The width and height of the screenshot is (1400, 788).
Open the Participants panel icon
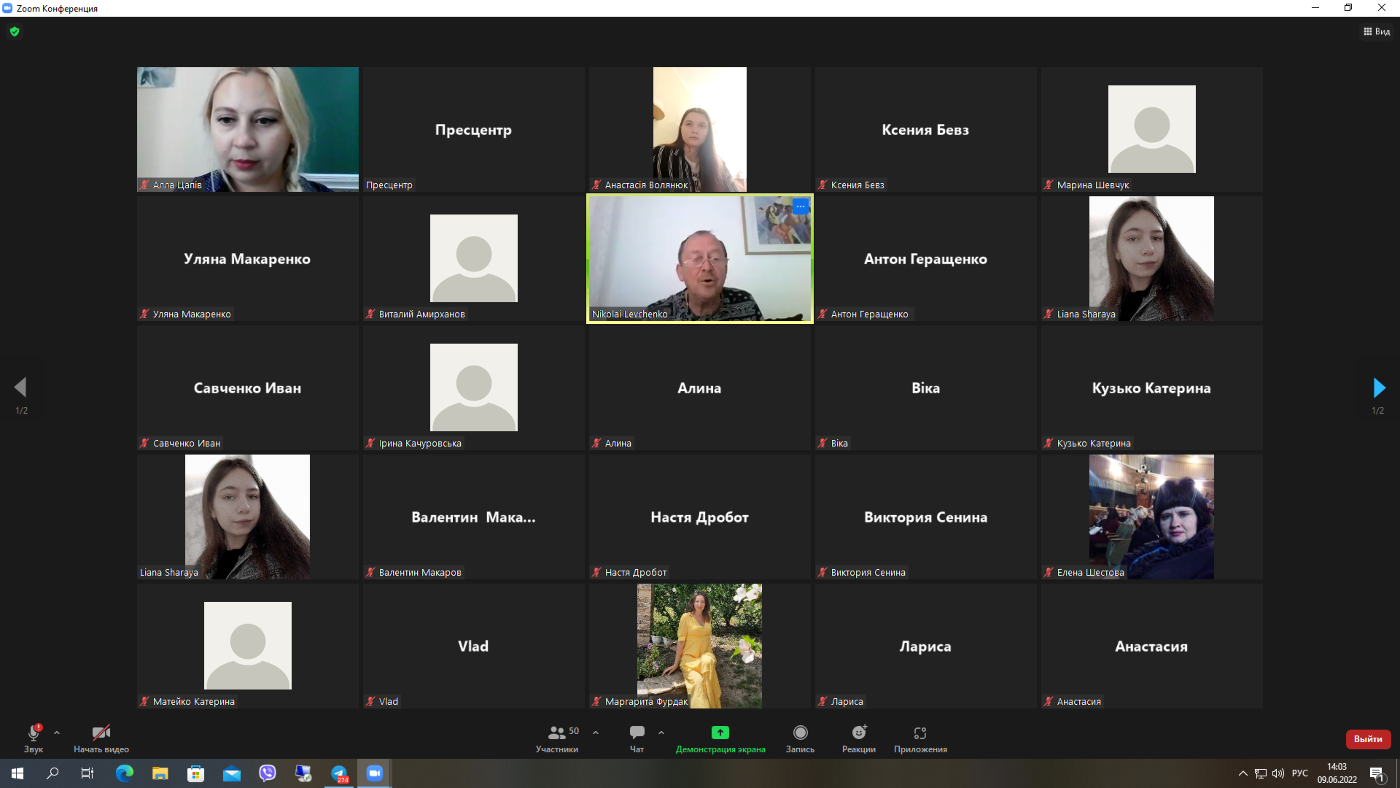[557, 733]
